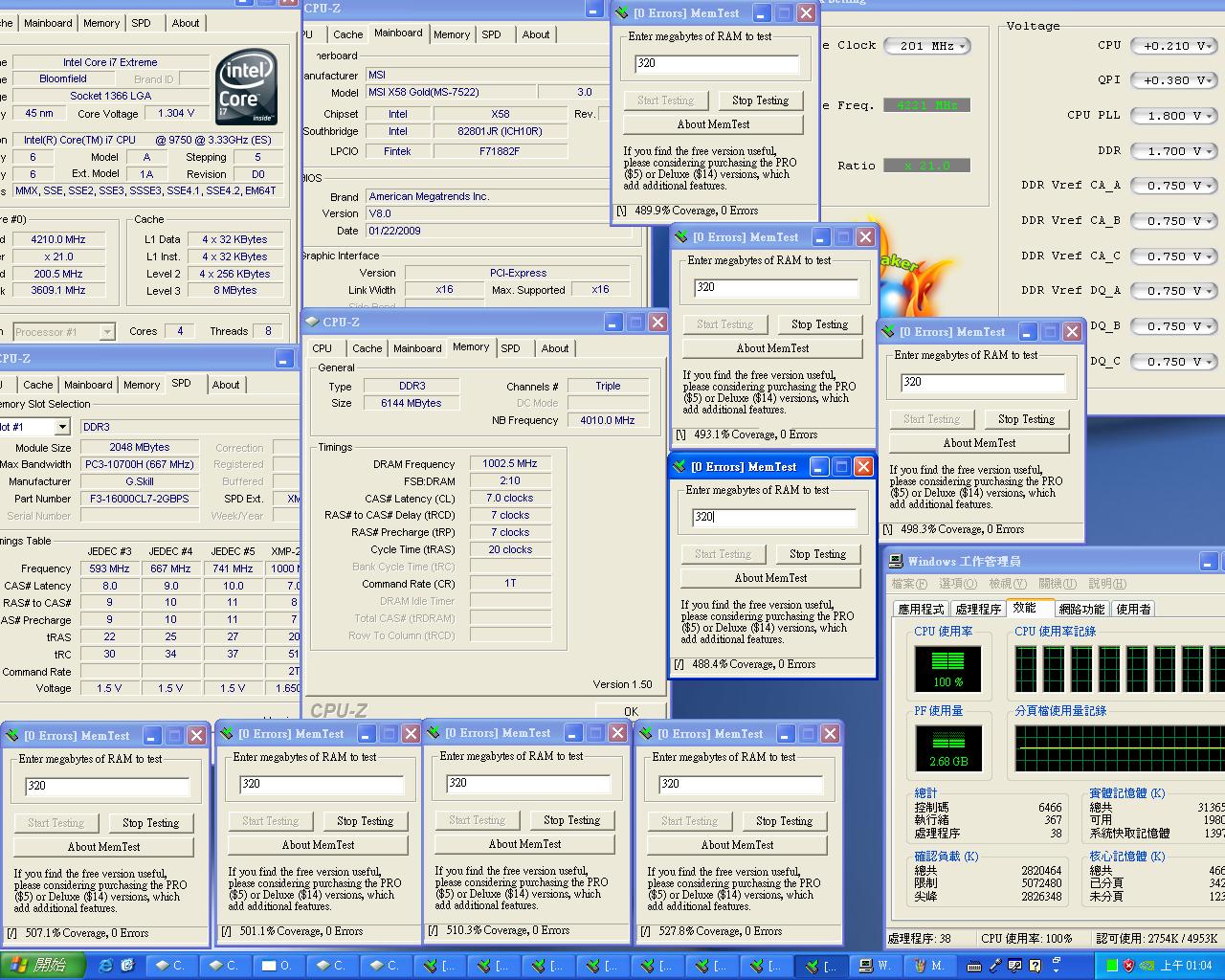Click the help question mark in the language bar
Image resolution: width=1225 pixels, height=980 pixels.
coord(1035,966)
